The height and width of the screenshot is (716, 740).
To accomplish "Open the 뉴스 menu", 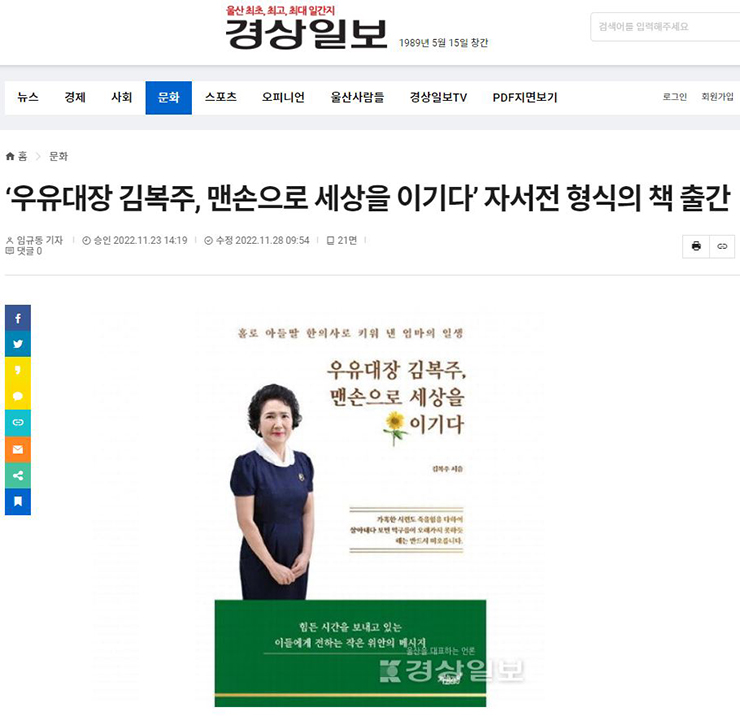I will point(28,97).
